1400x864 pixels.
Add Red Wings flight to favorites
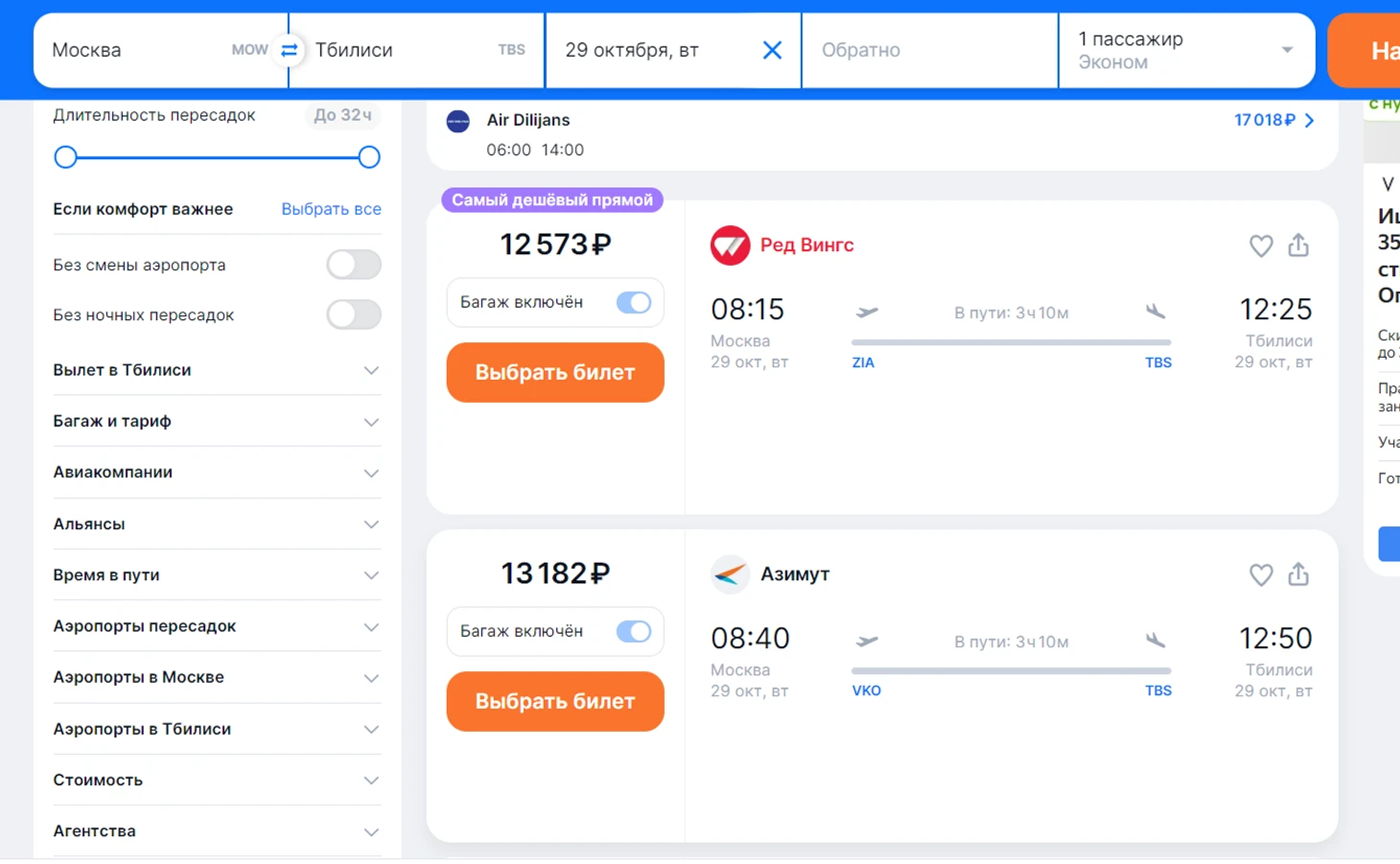tap(1261, 245)
